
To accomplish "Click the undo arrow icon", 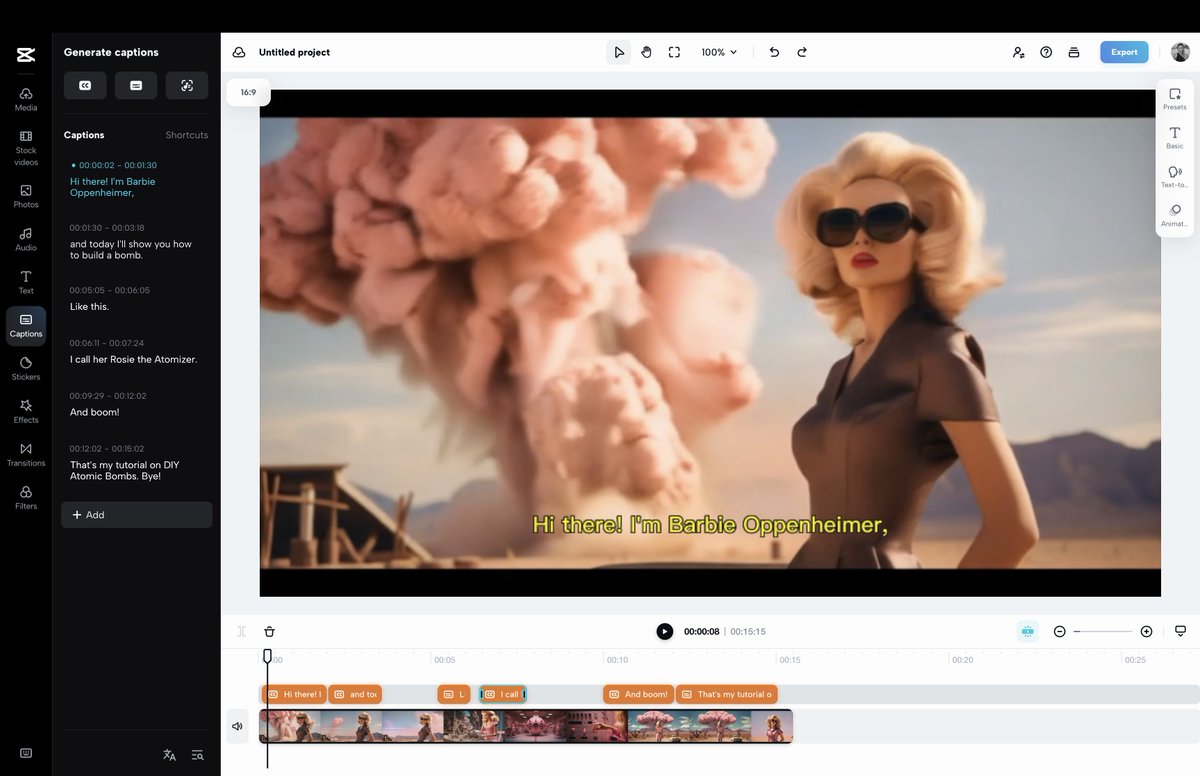I will (774, 52).
